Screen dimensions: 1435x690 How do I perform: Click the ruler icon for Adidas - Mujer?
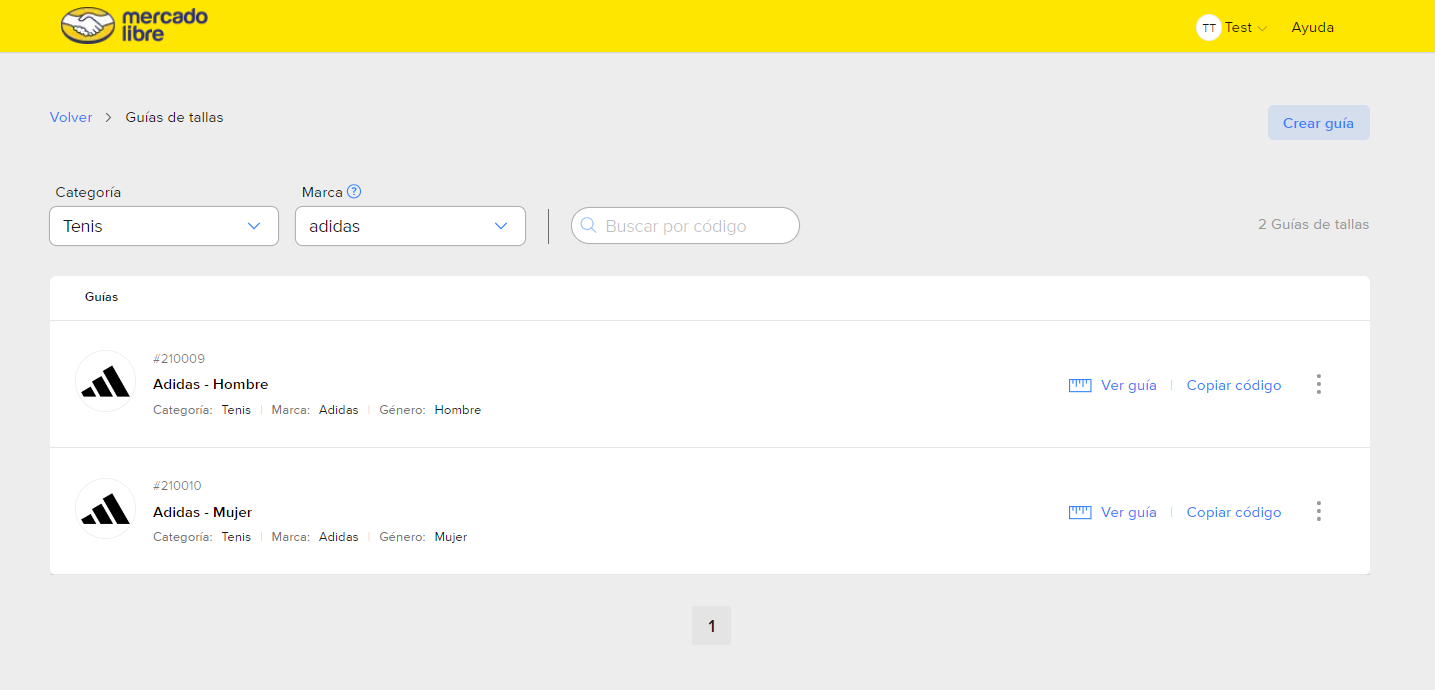click(x=1080, y=512)
